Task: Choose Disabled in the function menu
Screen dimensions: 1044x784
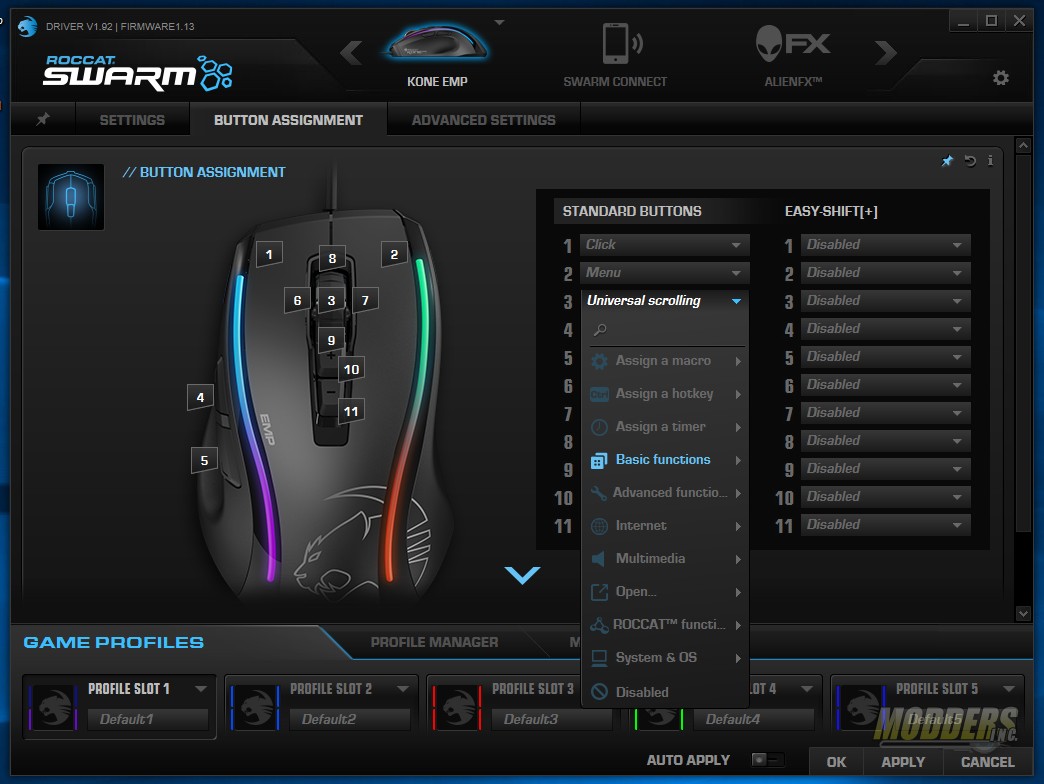Action: pos(666,692)
